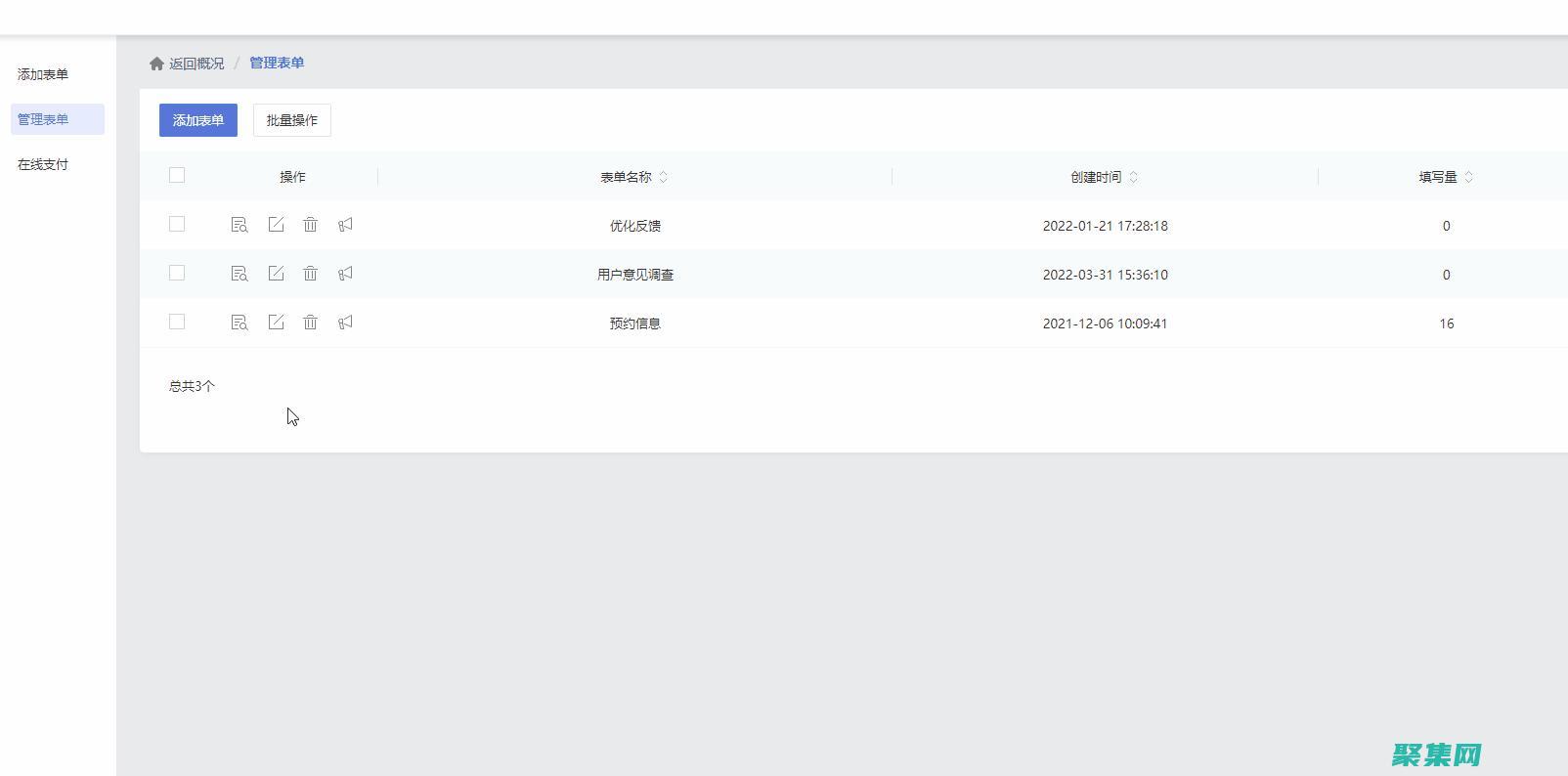Sort the table by 创建时间
The image size is (1568, 776).
pos(1134,177)
